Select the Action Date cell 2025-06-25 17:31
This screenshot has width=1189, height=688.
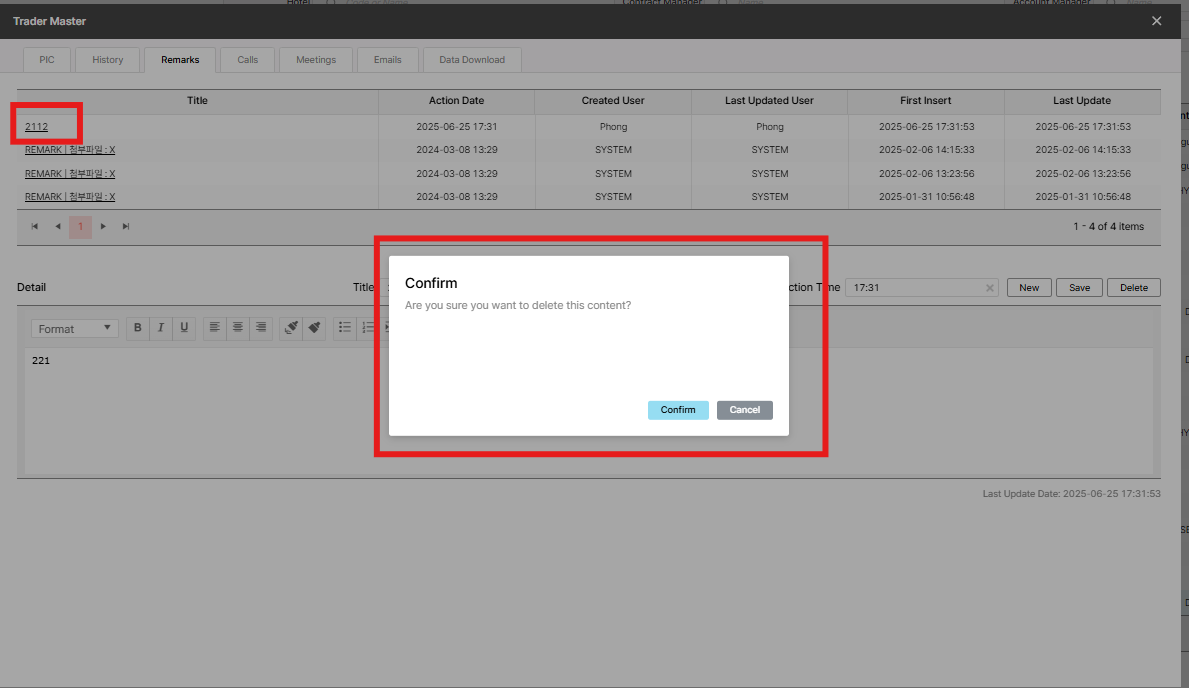(x=456, y=127)
